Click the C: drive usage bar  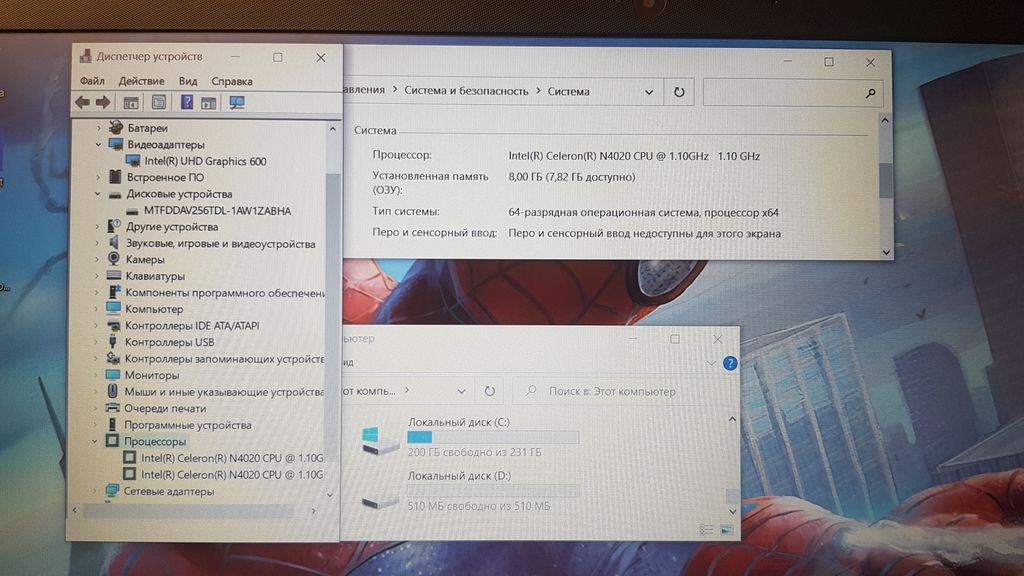(x=493, y=436)
